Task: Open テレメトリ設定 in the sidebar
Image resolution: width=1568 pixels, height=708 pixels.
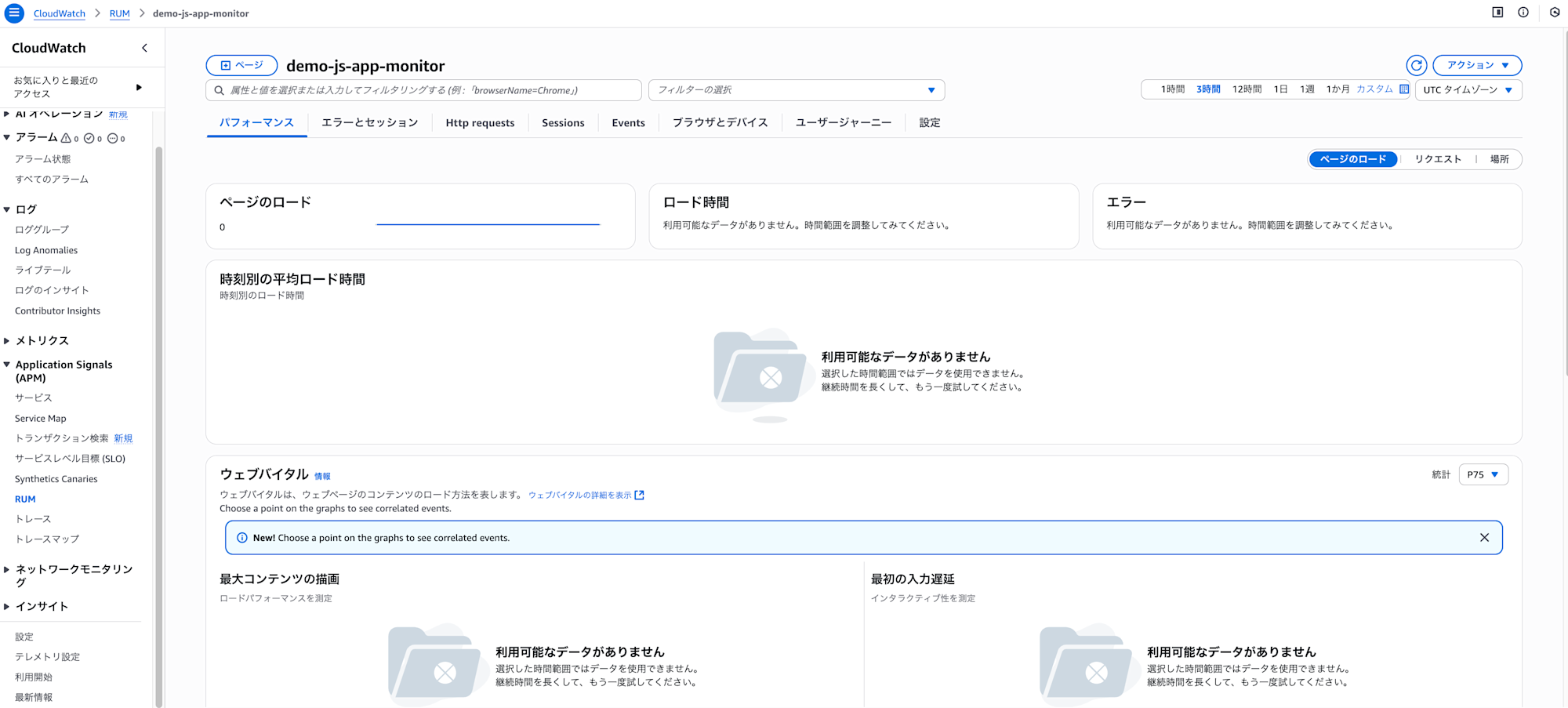Action: pos(47,657)
